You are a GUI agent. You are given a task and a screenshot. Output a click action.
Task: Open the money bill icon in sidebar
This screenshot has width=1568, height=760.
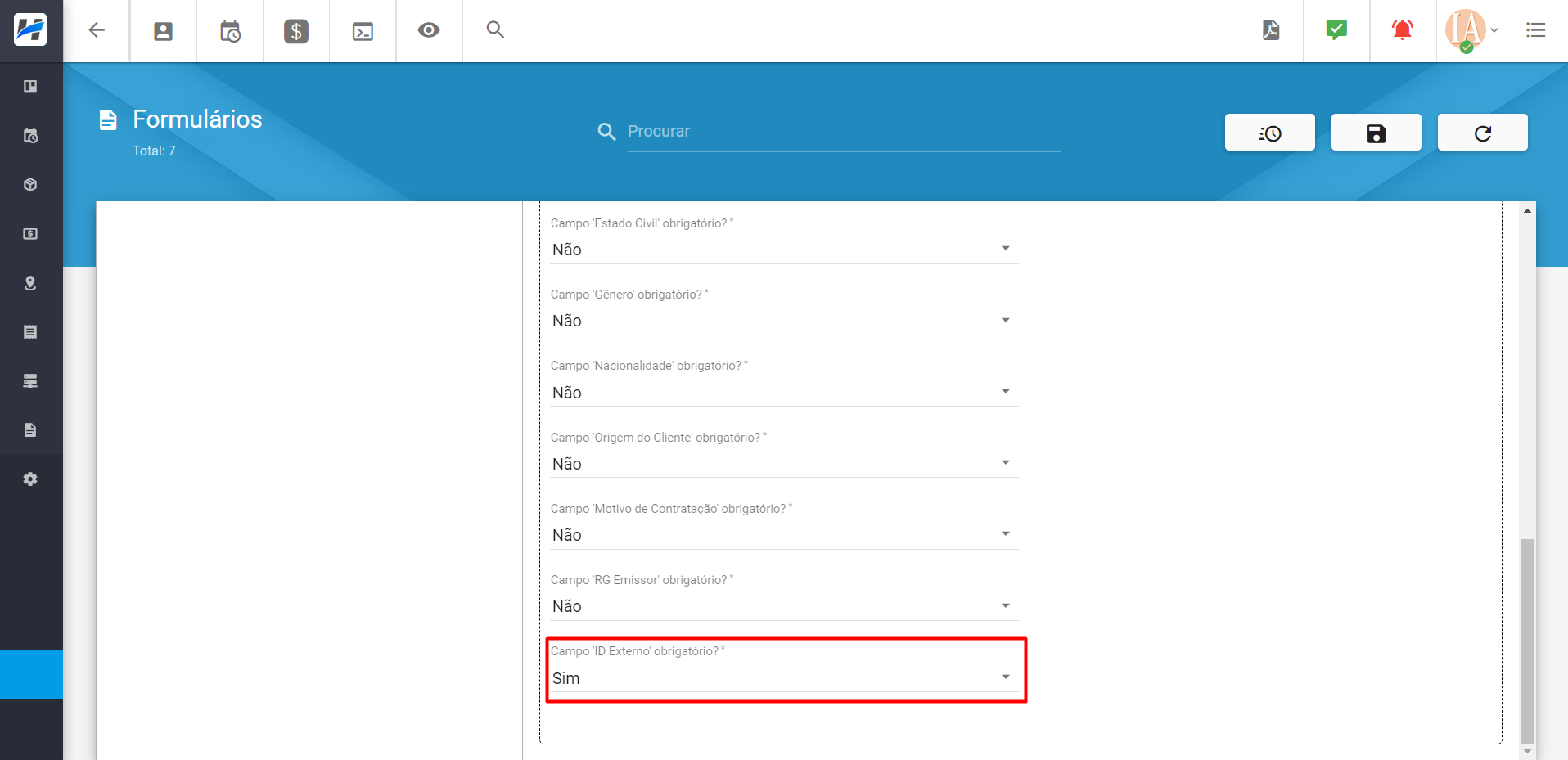[x=30, y=234]
